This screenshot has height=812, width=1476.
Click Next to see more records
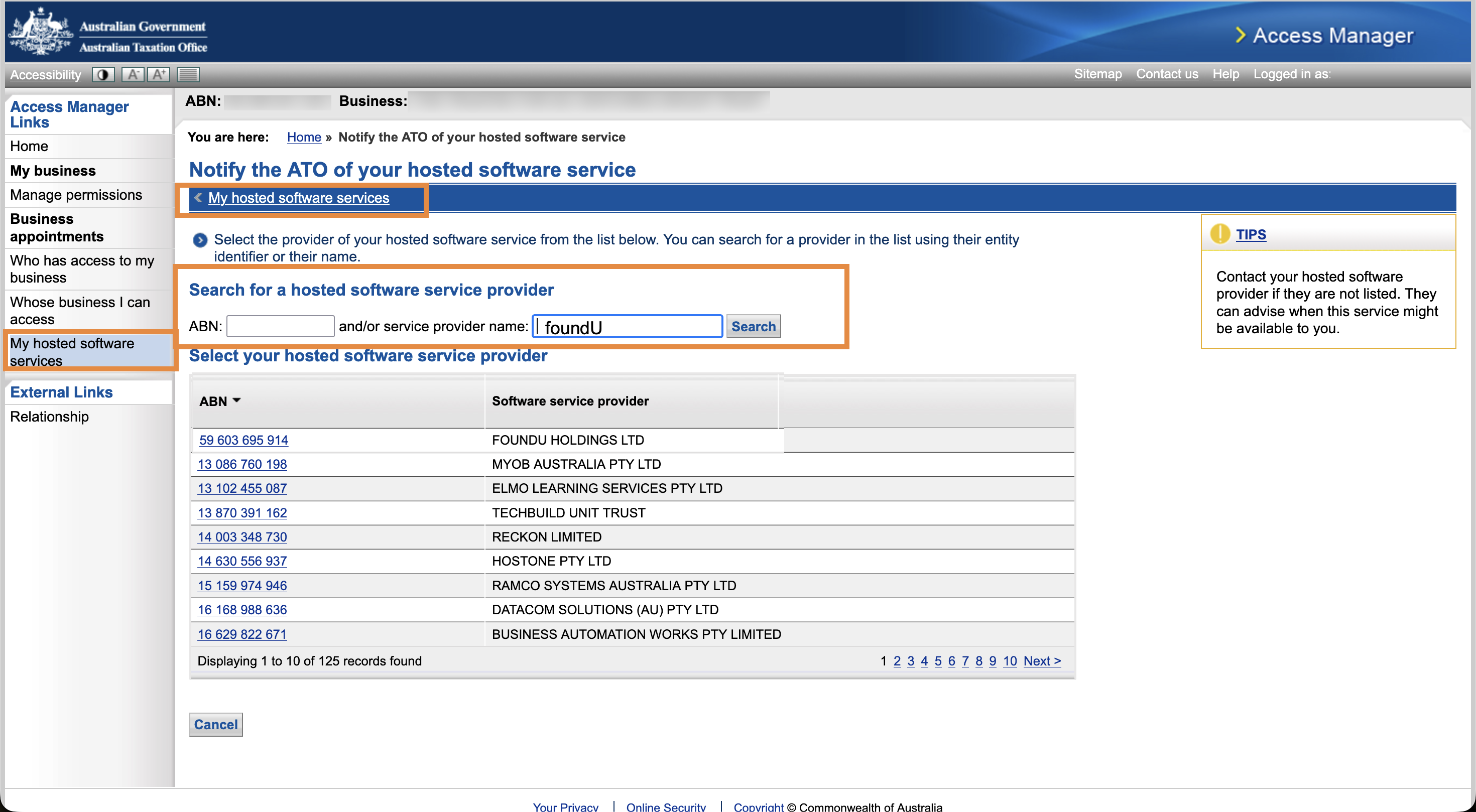[1042, 661]
